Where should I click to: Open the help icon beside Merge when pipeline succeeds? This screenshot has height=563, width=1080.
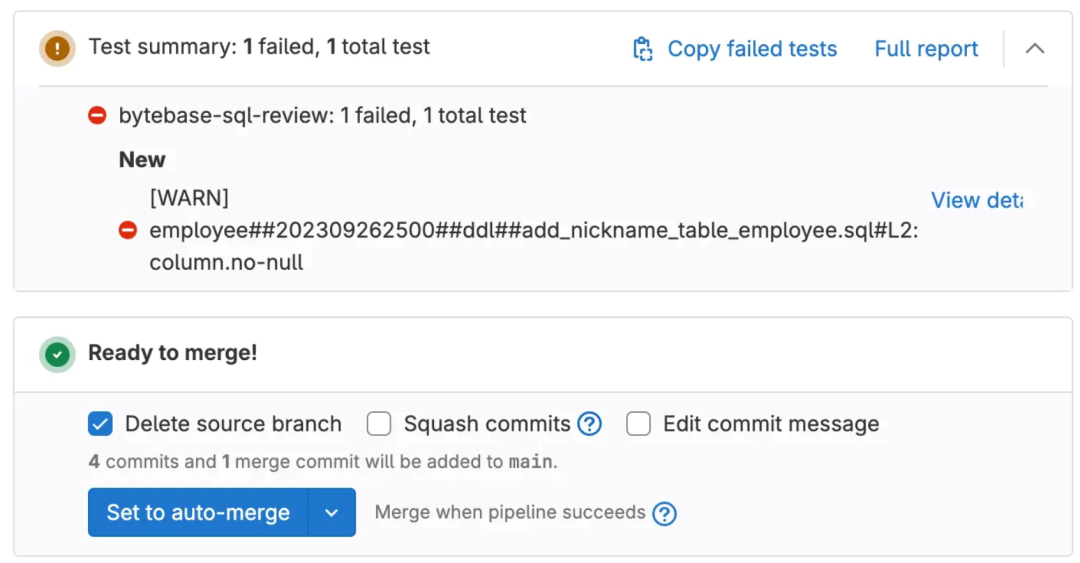(x=664, y=513)
